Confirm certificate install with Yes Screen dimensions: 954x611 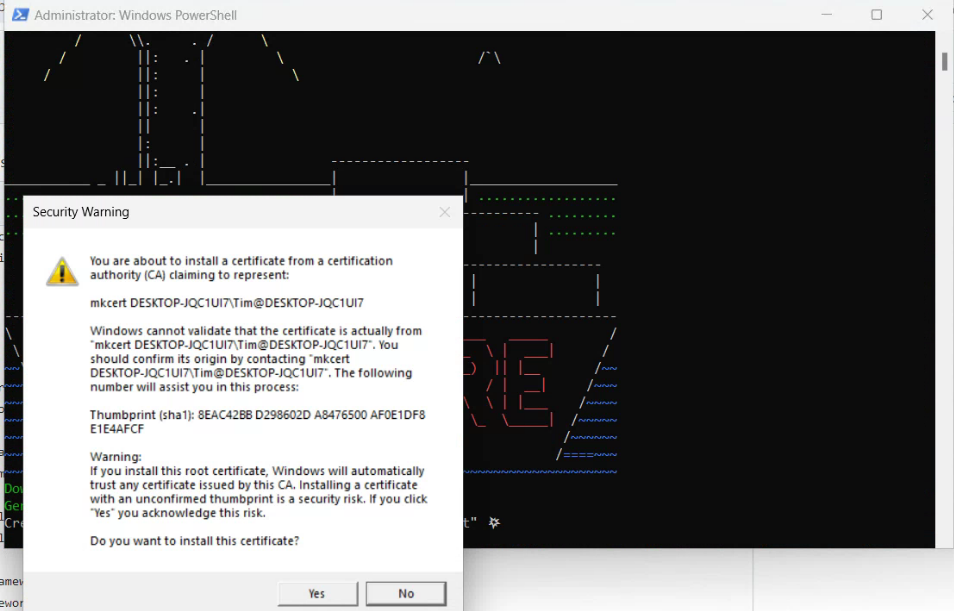(x=317, y=593)
